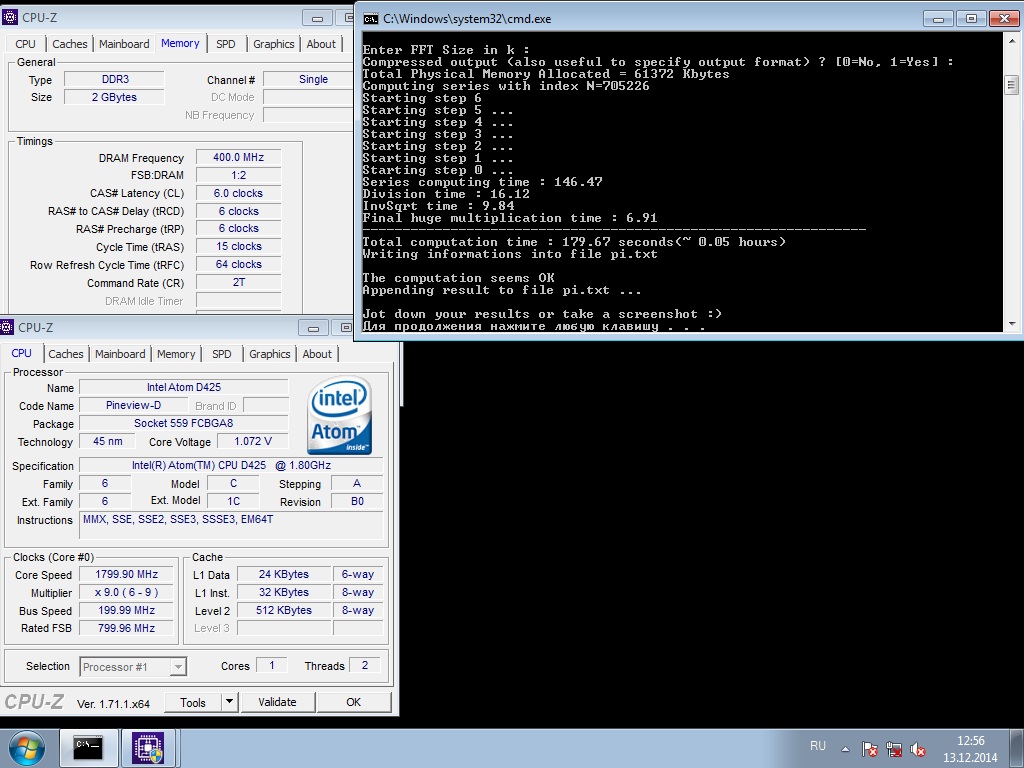This screenshot has width=1024, height=768.
Task: Click the Level 2 cache value 512 KBytes
Action: (x=283, y=610)
